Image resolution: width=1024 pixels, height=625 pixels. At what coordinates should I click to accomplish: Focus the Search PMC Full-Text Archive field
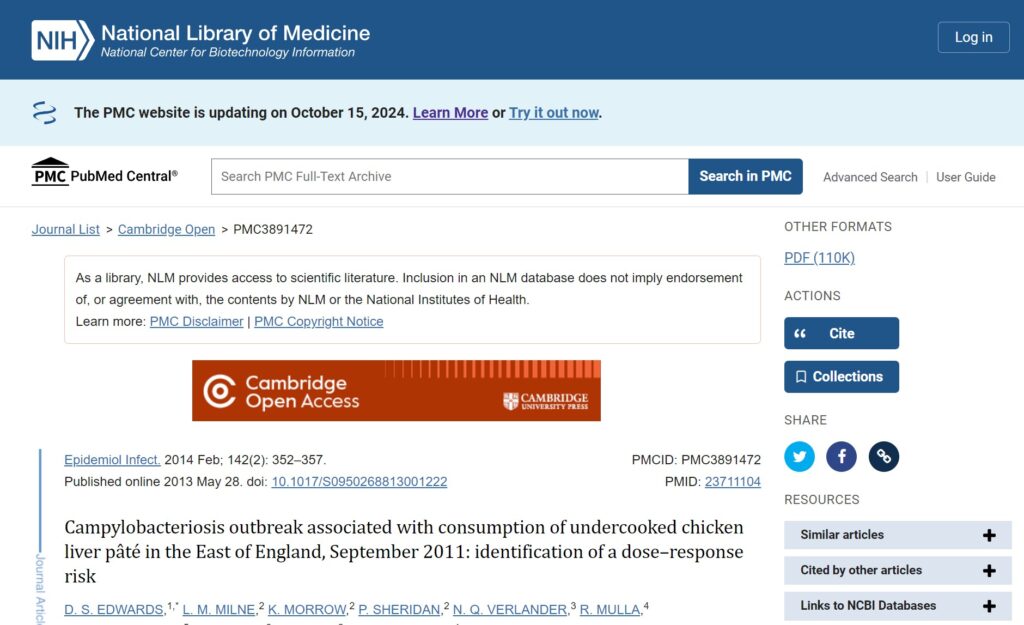(449, 176)
